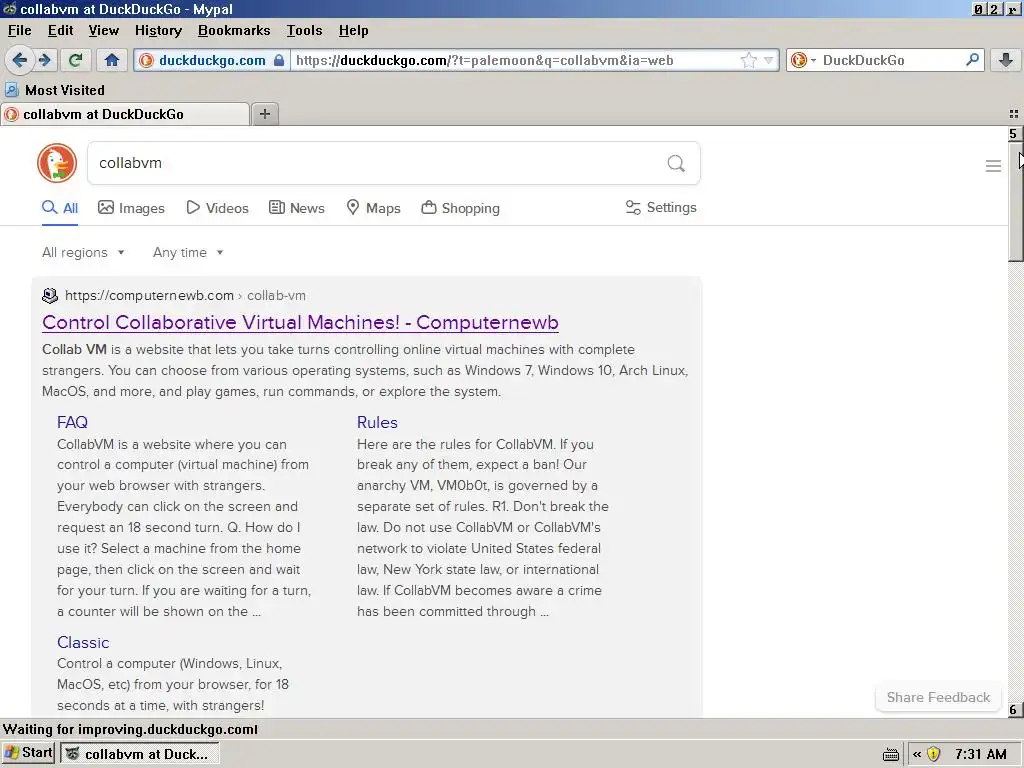Click the vertical scrollbar thumb
This screenshot has width=1024, height=768.
(1016, 201)
